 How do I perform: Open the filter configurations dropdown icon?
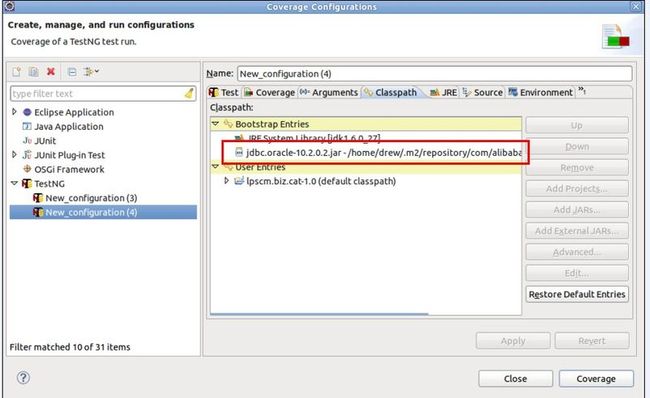(91, 72)
